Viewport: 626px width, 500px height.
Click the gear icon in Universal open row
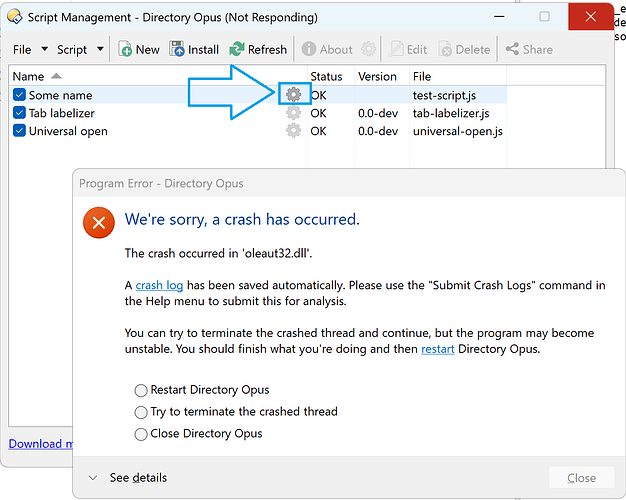(293, 131)
